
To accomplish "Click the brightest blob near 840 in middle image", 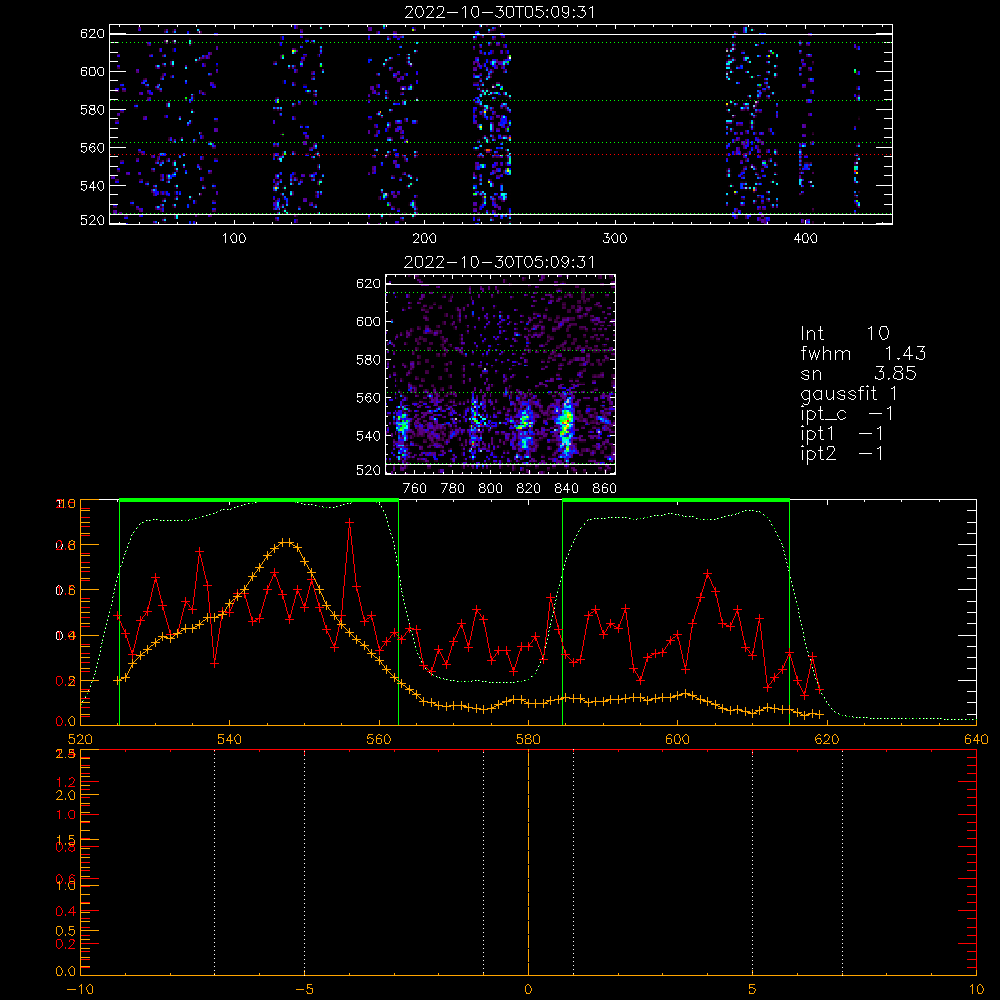I will click(x=565, y=424).
